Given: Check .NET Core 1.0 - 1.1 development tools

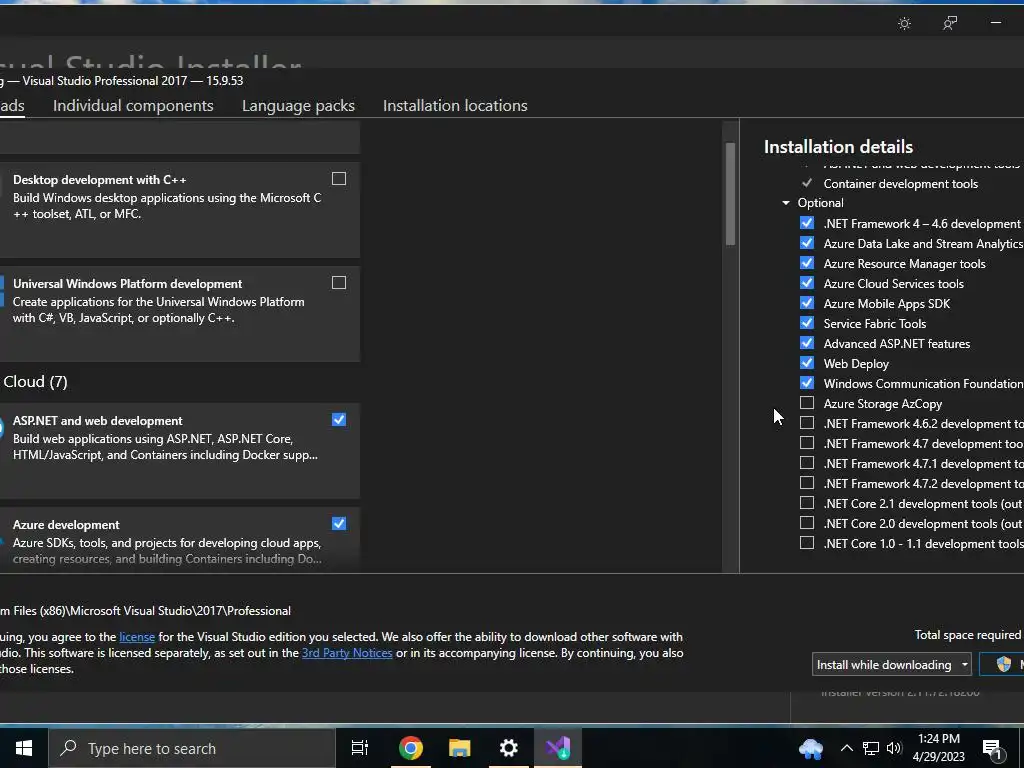Looking at the screenshot, I should point(807,543).
